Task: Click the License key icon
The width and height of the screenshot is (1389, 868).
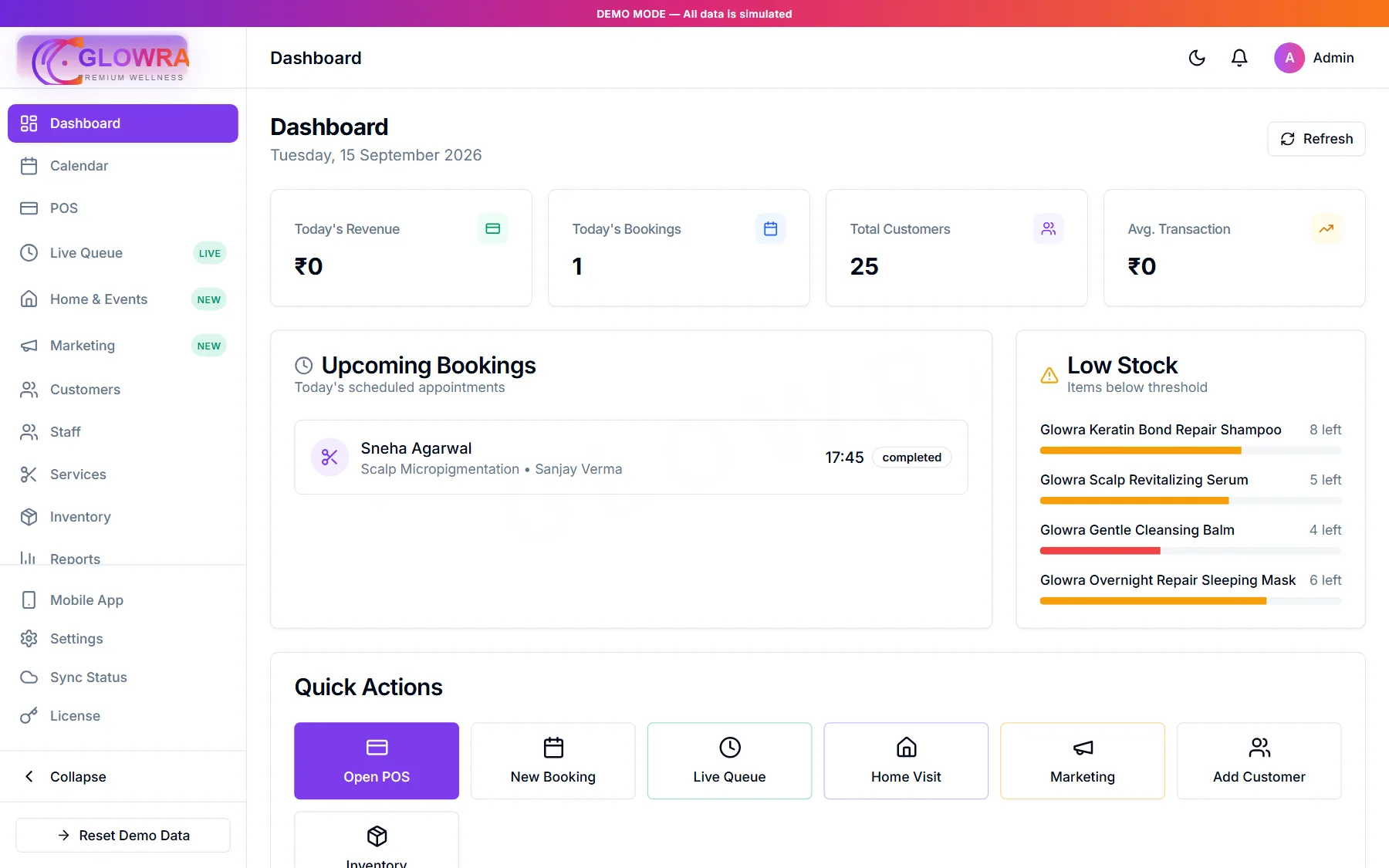Action: coord(29,716)
